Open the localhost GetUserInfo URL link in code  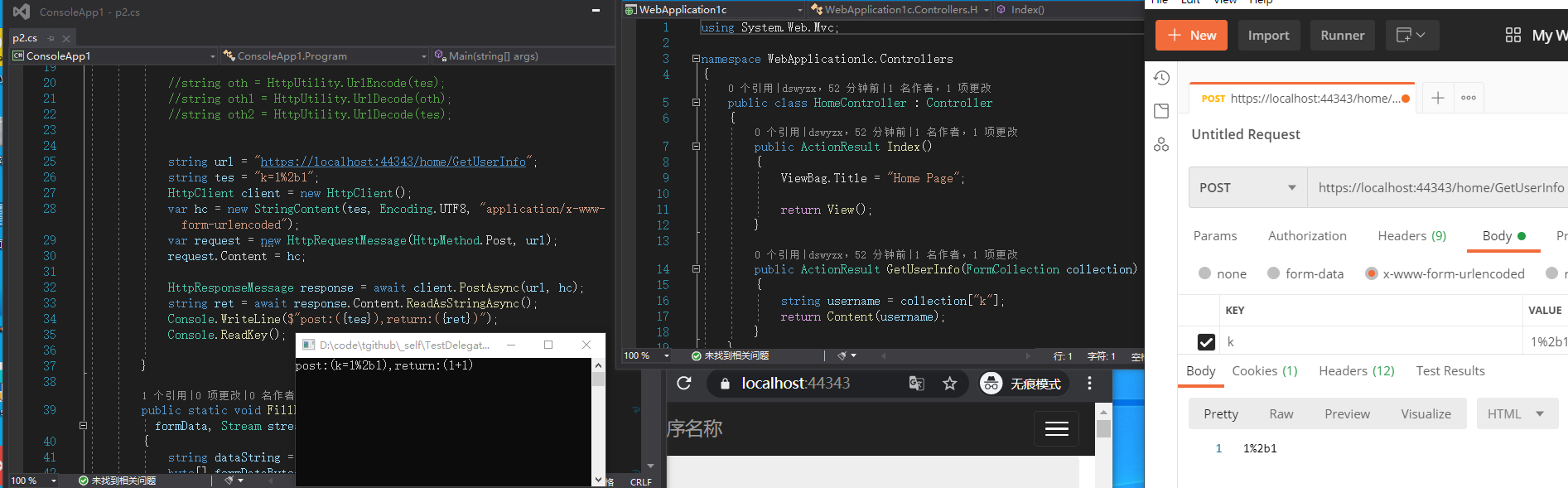coord(393,162)
